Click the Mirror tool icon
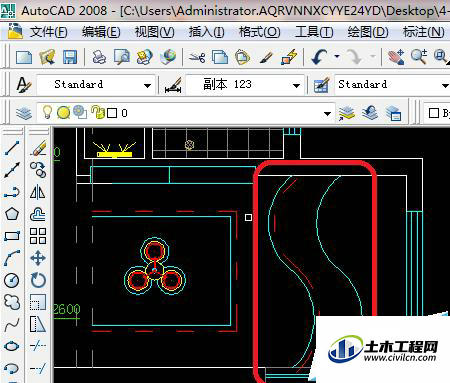450x383 pixels. tap(38, 192)
